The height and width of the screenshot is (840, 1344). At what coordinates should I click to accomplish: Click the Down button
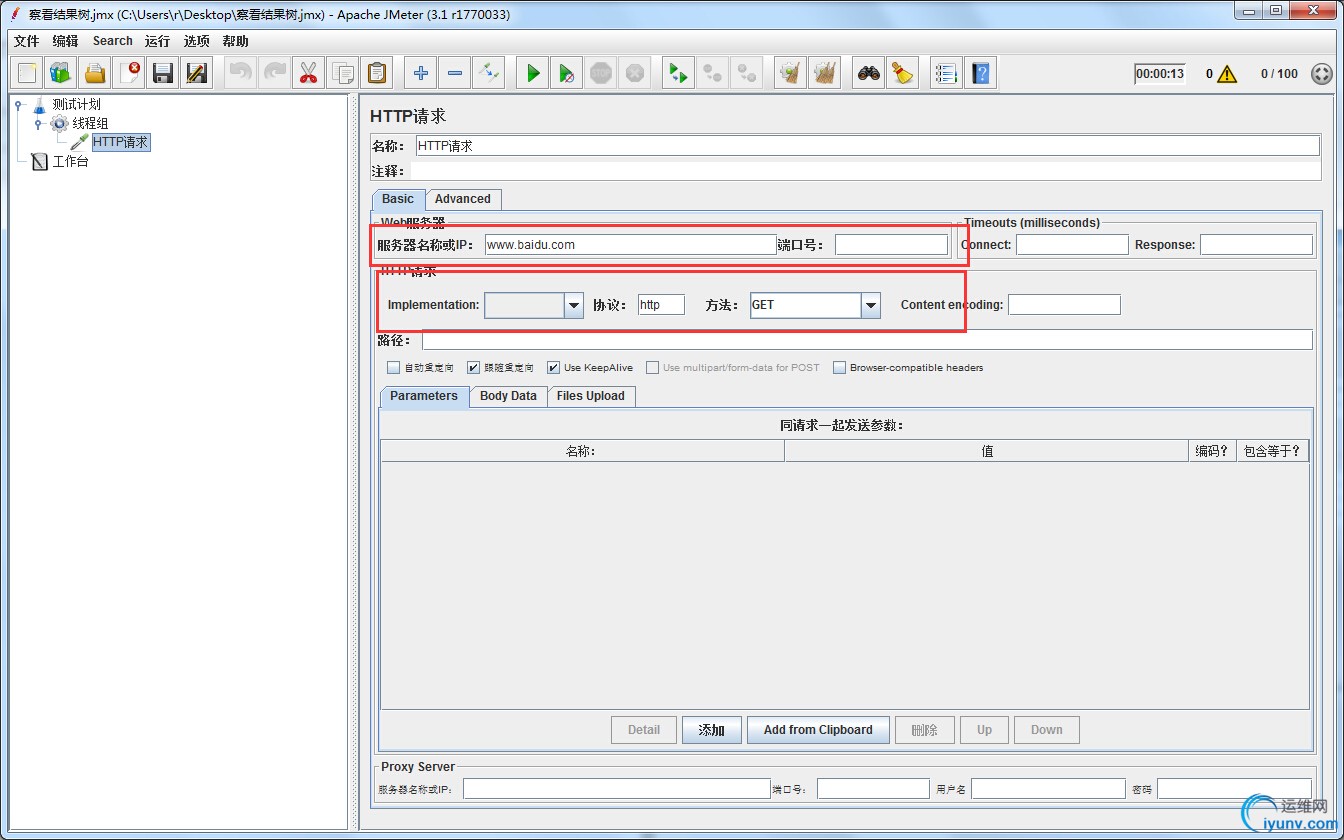tap(1047, 730)
